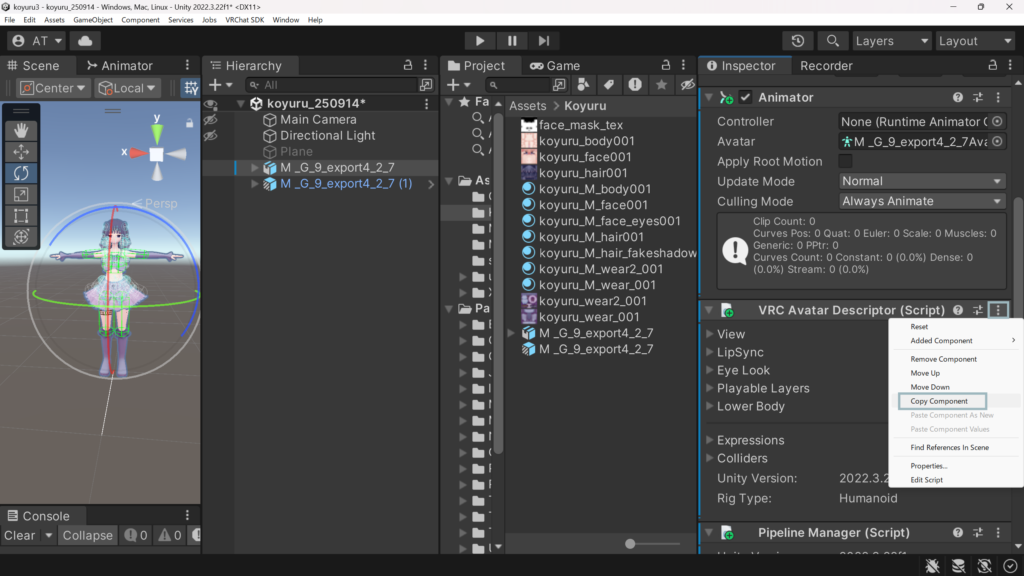
Task: Open Hierarchy create-object plus menu
Action: point(220,85)
